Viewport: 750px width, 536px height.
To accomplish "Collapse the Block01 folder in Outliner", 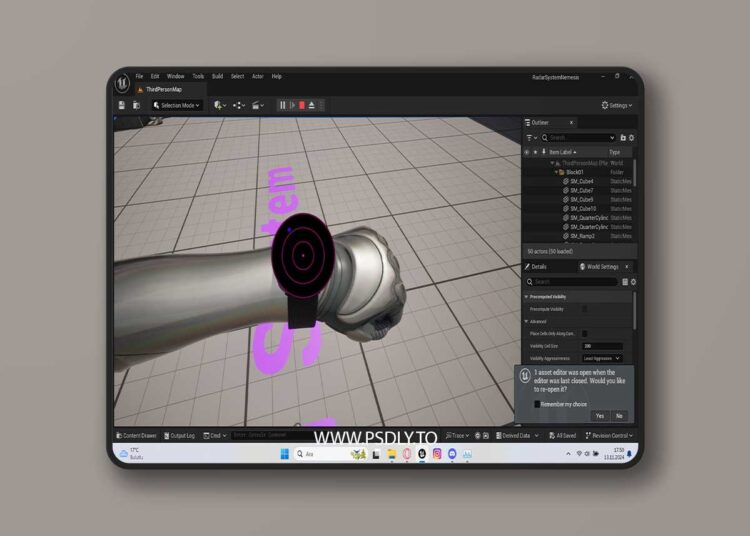I will [558, 172].
